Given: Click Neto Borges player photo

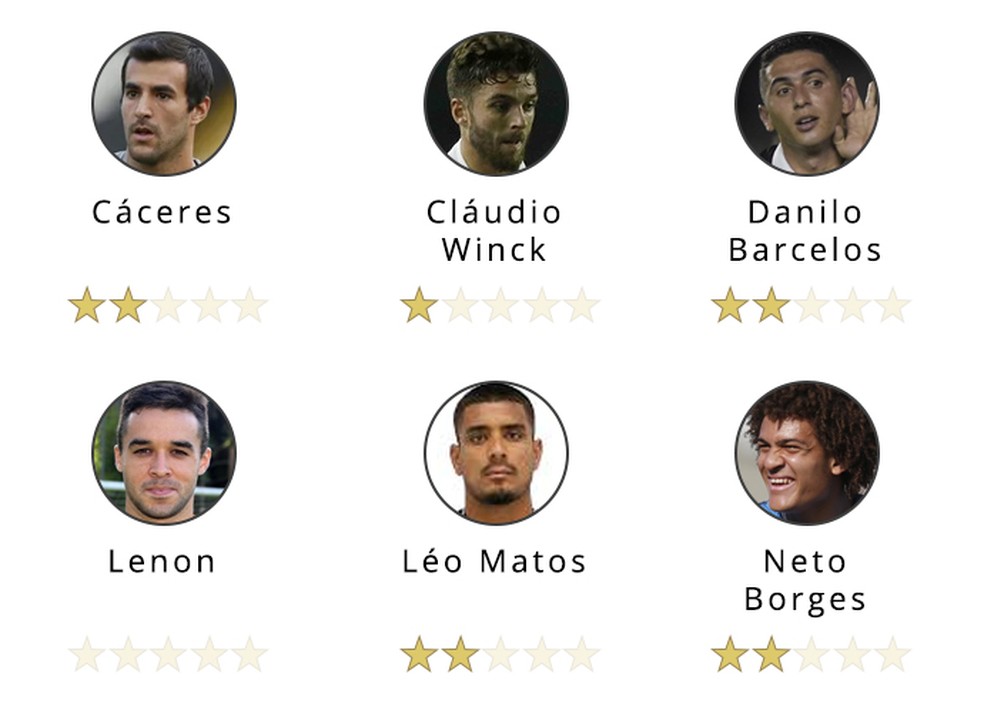Looking at the screenshot, I should 806,452.
